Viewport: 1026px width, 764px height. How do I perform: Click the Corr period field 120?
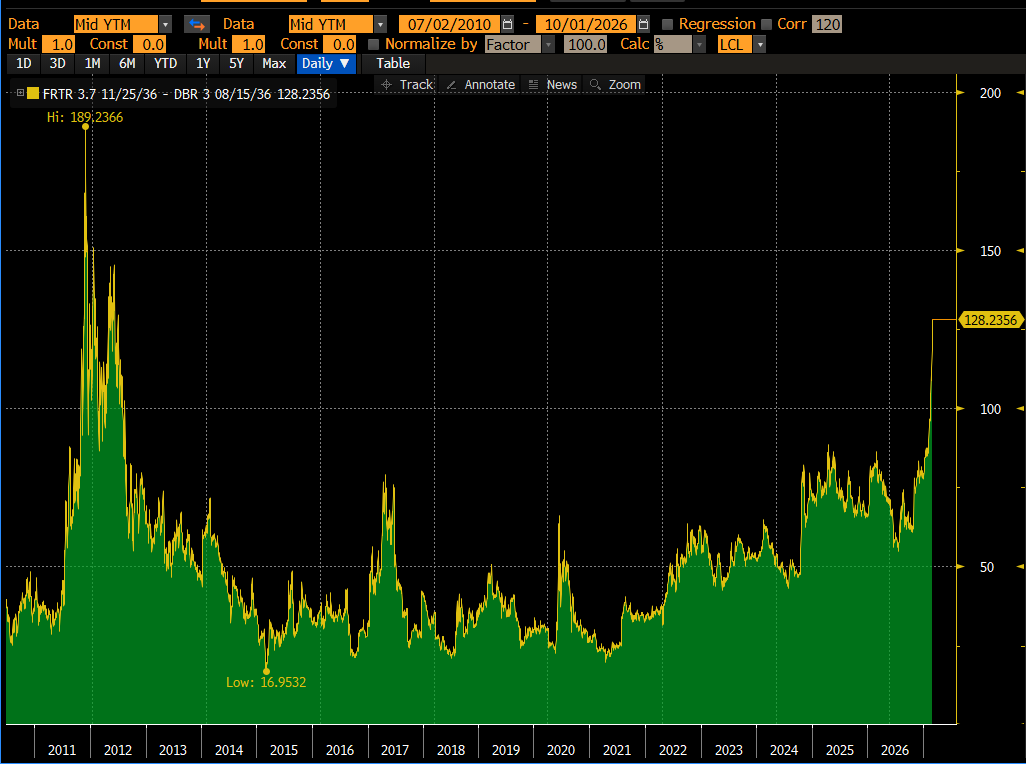(827, 25)
